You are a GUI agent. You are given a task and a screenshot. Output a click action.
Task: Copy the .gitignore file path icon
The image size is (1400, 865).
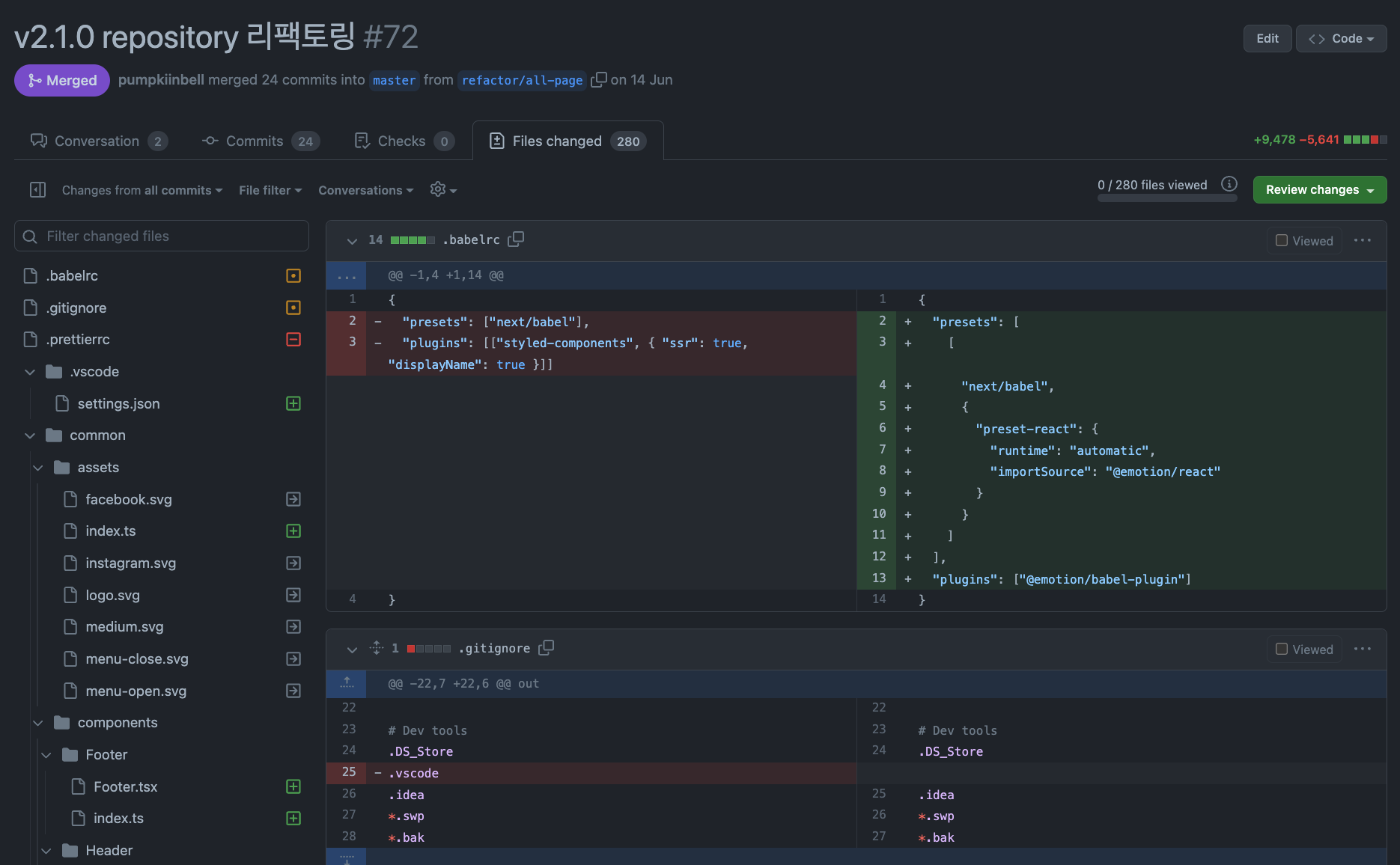547,648
